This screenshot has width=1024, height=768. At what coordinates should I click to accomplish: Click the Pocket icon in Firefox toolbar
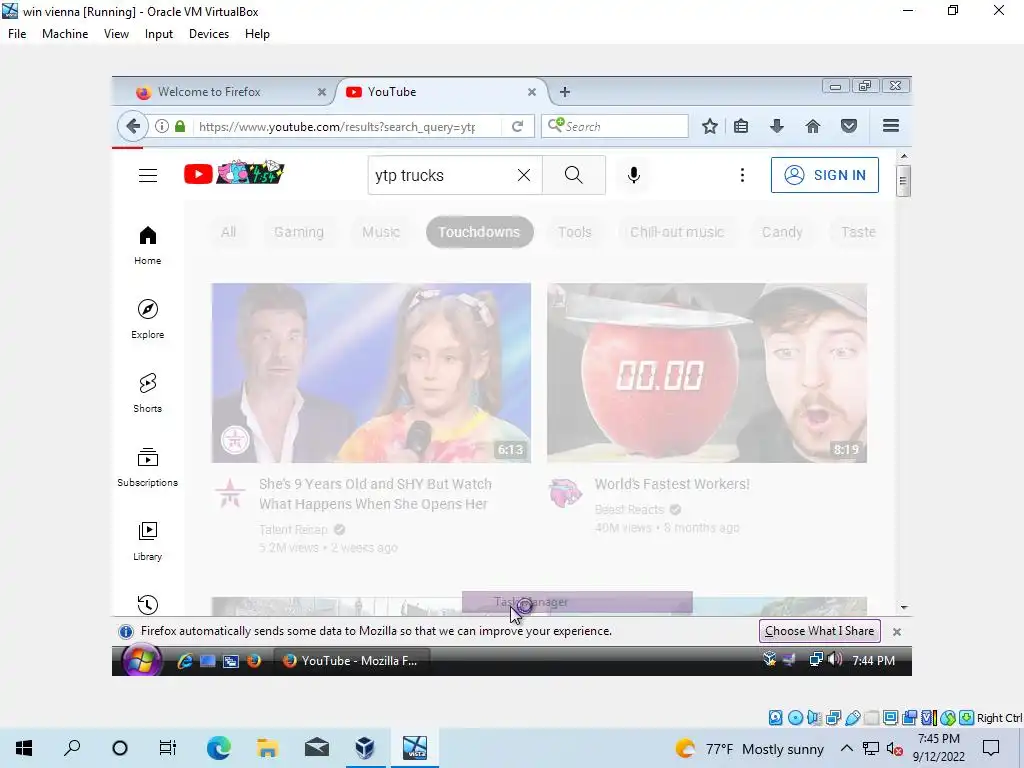click(x=848, y=126)
